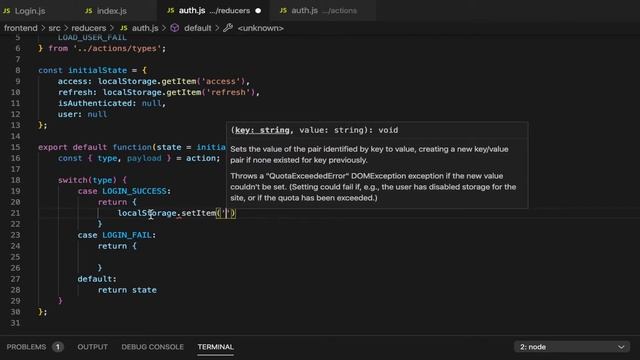Click 'getItem' on the access line
640x360 pixels.
point(179,81)
